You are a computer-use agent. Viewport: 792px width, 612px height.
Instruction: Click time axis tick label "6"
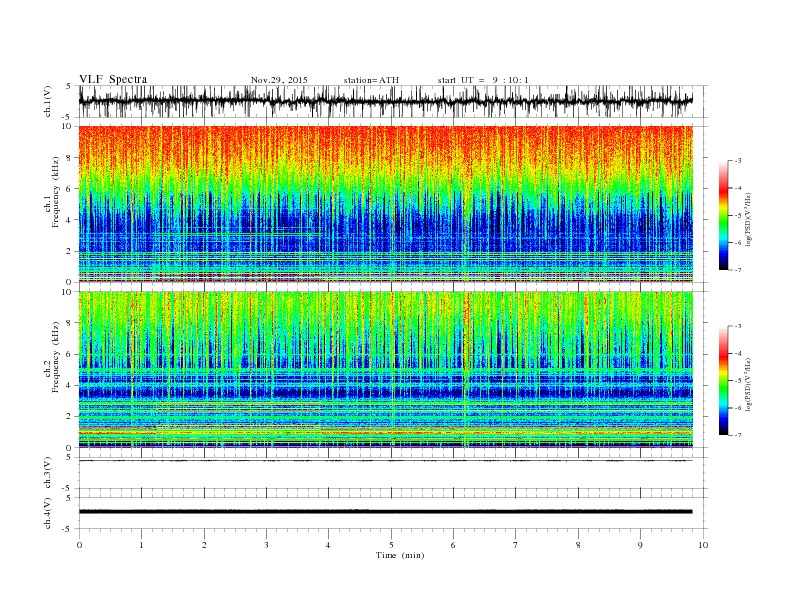[454, 545]
